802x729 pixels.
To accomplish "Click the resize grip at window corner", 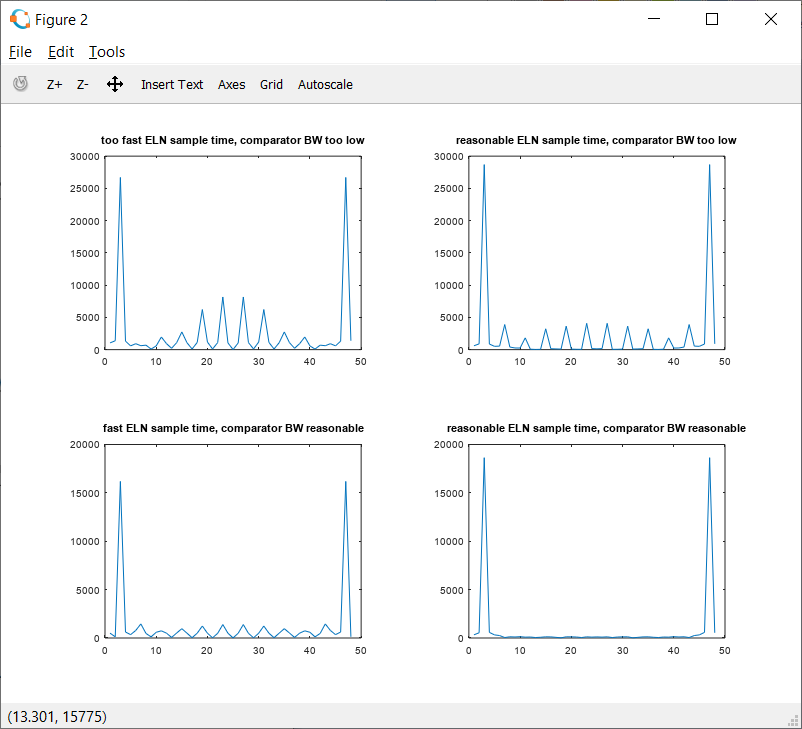I will [x=794, y=721].
